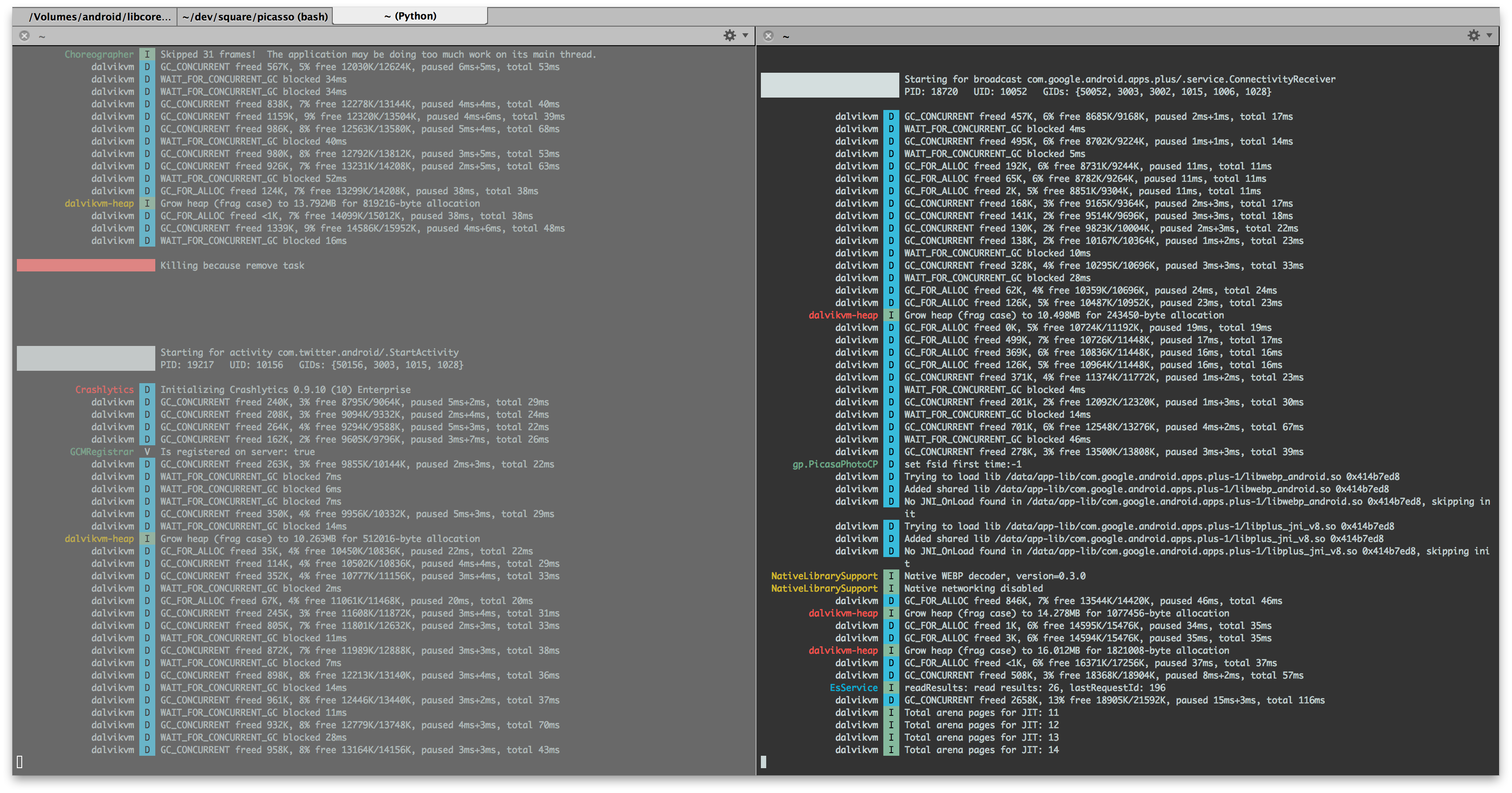Click 'Trying to load lib' libwebp_android.so line
This screenshot has width=1512, height=793.
point(1152,477)
